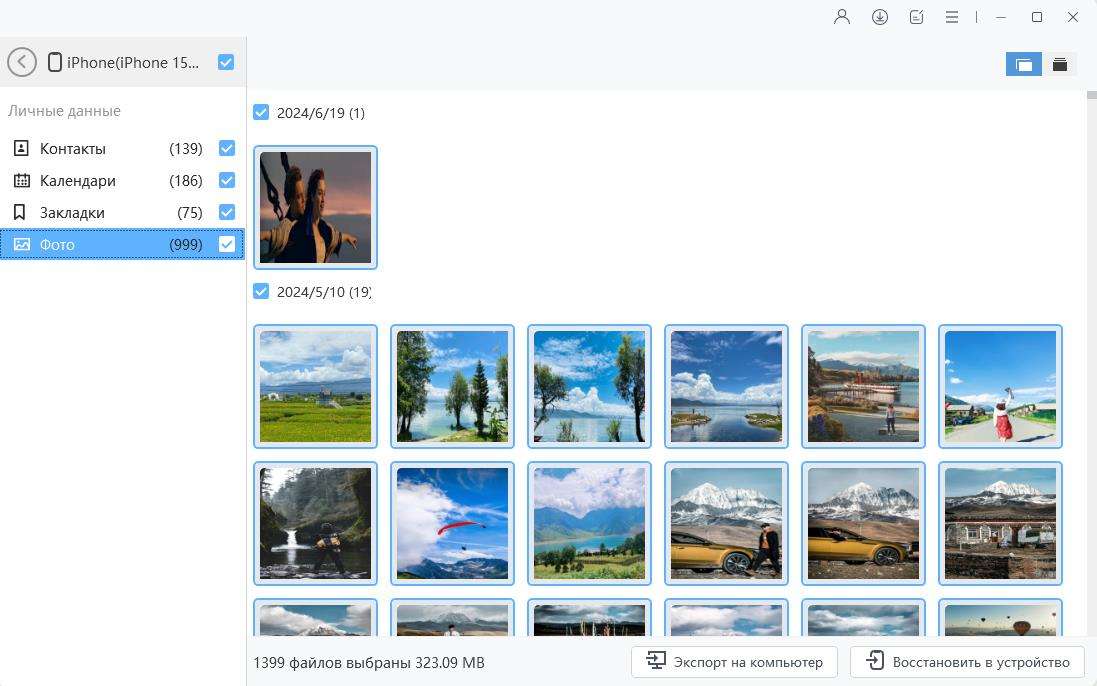
Task: Click the 2024/6/19 (1) date label
Action: pos(320,113)
